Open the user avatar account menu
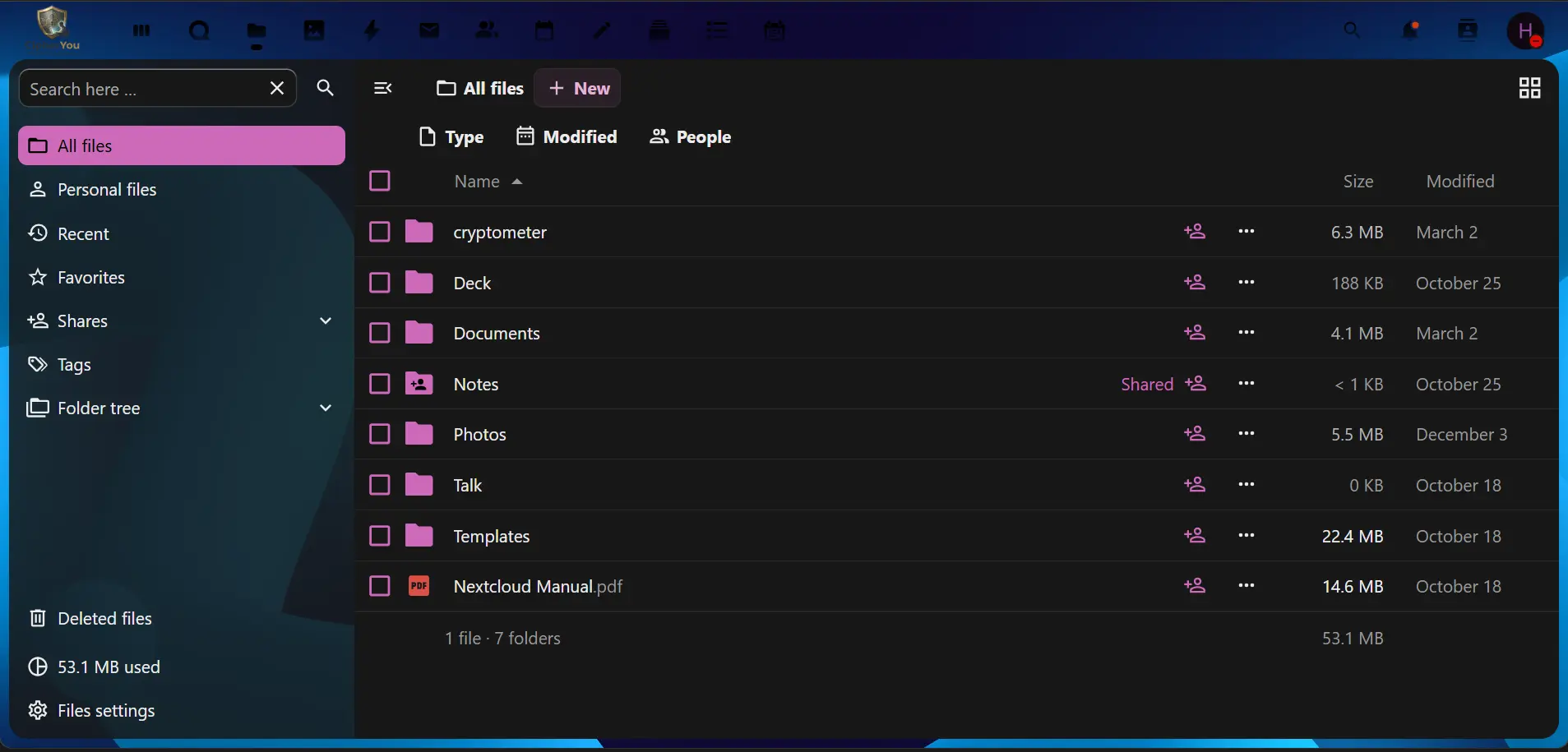This screenshot has width=1568, height=752. point(1526,31)
